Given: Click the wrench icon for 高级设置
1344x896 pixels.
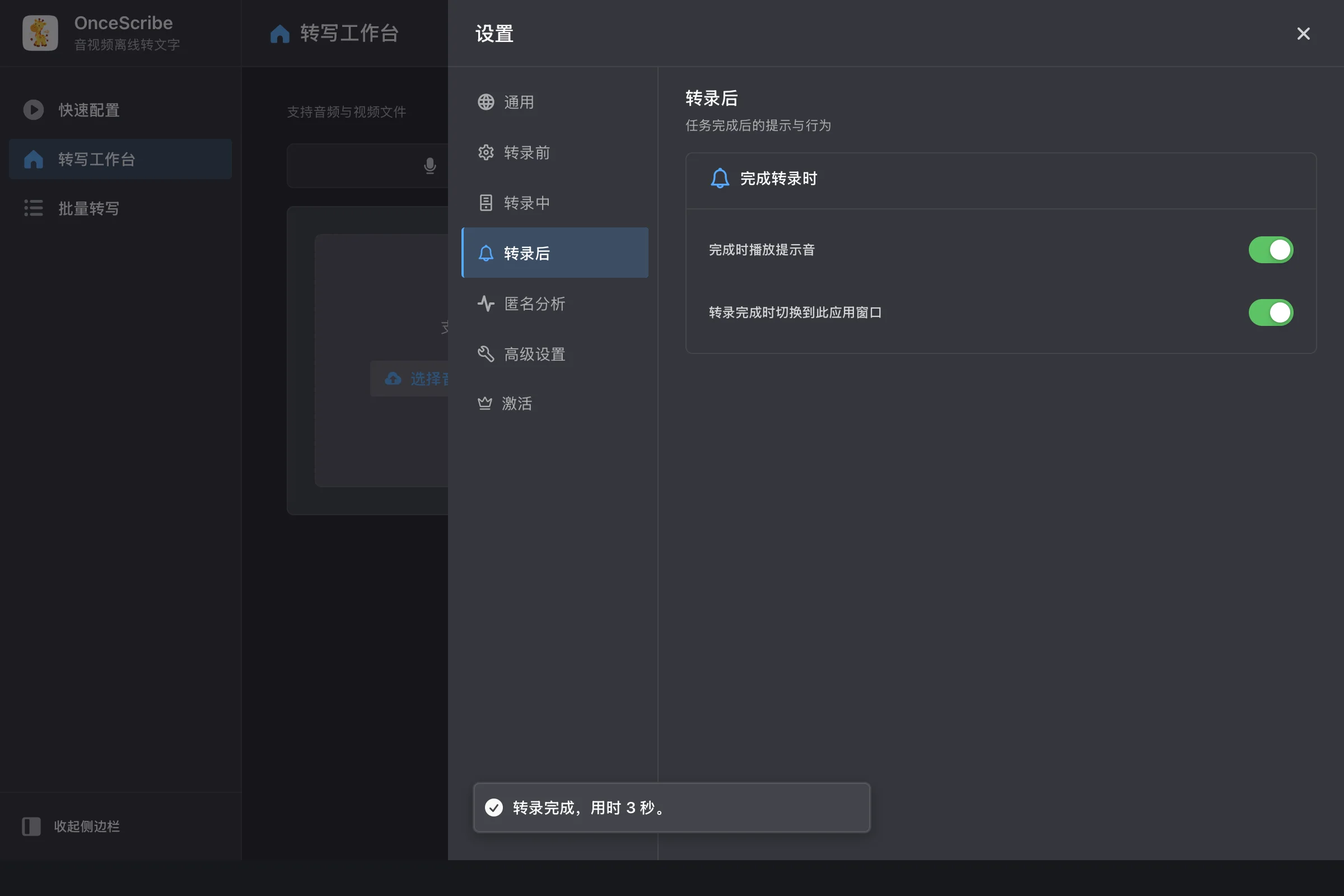Looking at the screenshot, I should pos(486,354).
